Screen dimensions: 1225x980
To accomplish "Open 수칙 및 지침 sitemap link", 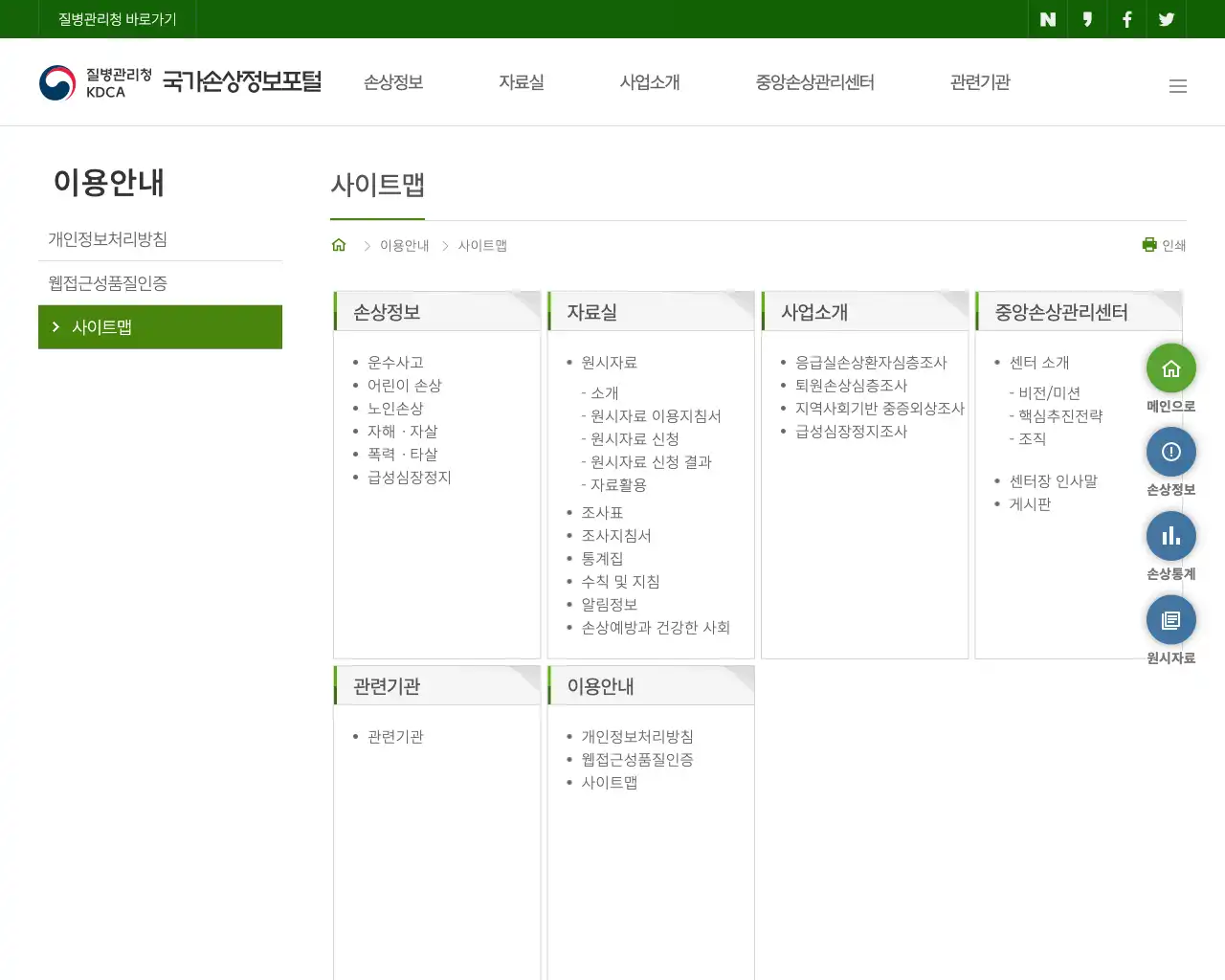I will [621, 582].
